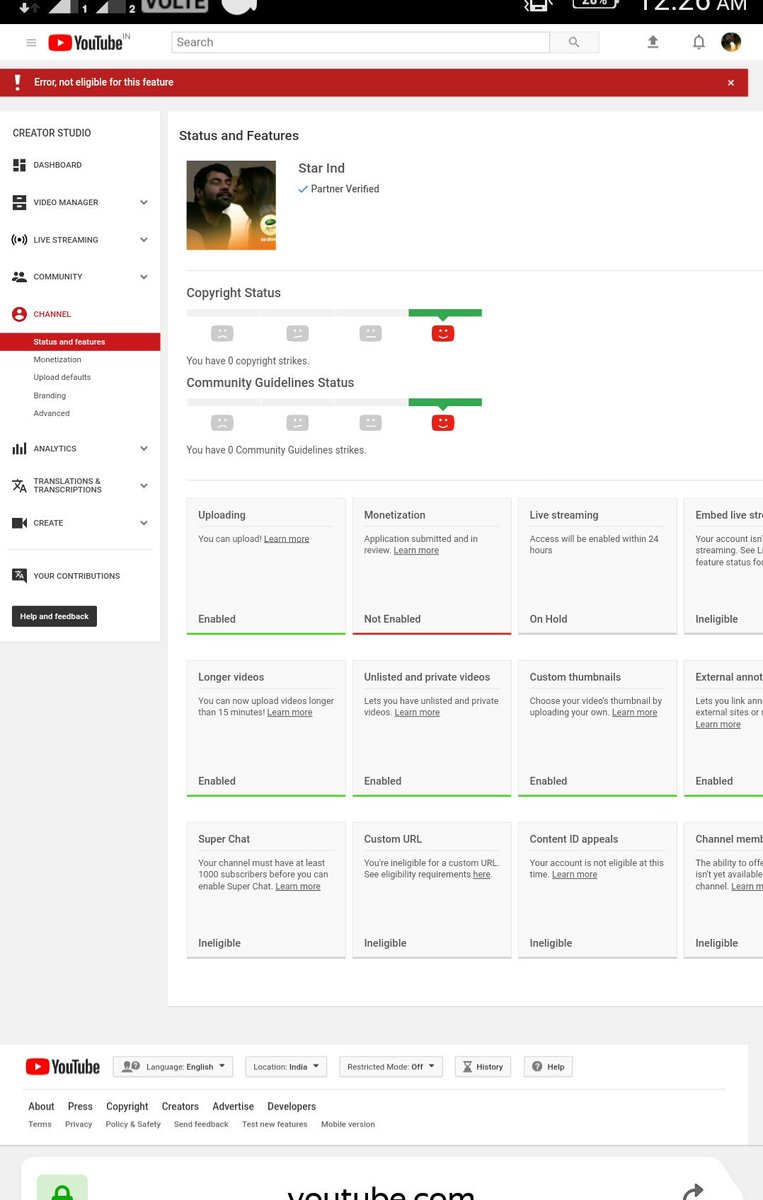The width and height of the screenshot is (763, 1200).
Task: Click inside the Search input field
Action: pyautogui.click(x=361, y=42)
